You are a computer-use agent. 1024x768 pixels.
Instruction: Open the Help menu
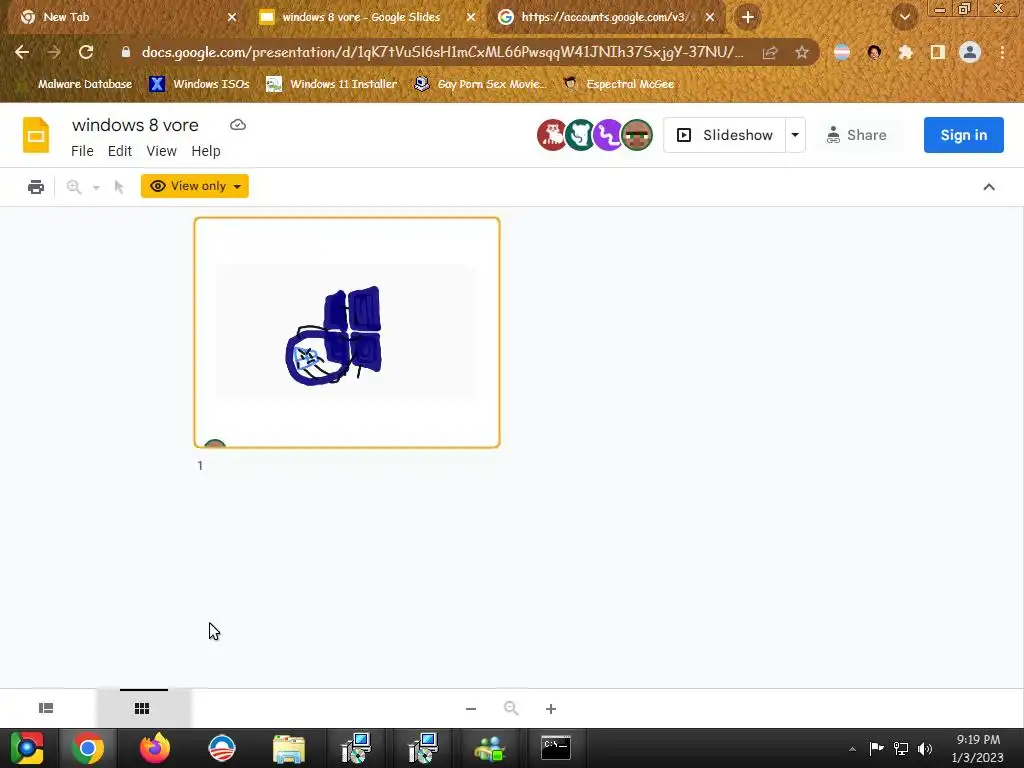coord(206,151)
